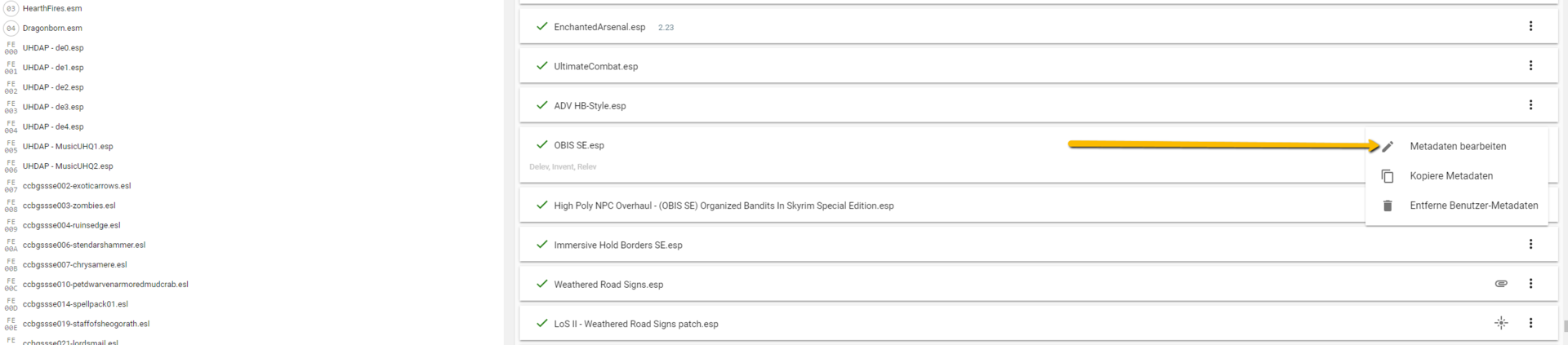
Task: Open the three-dot menu for UltimateCombat.esp
Action: (x=1530, y=65)
